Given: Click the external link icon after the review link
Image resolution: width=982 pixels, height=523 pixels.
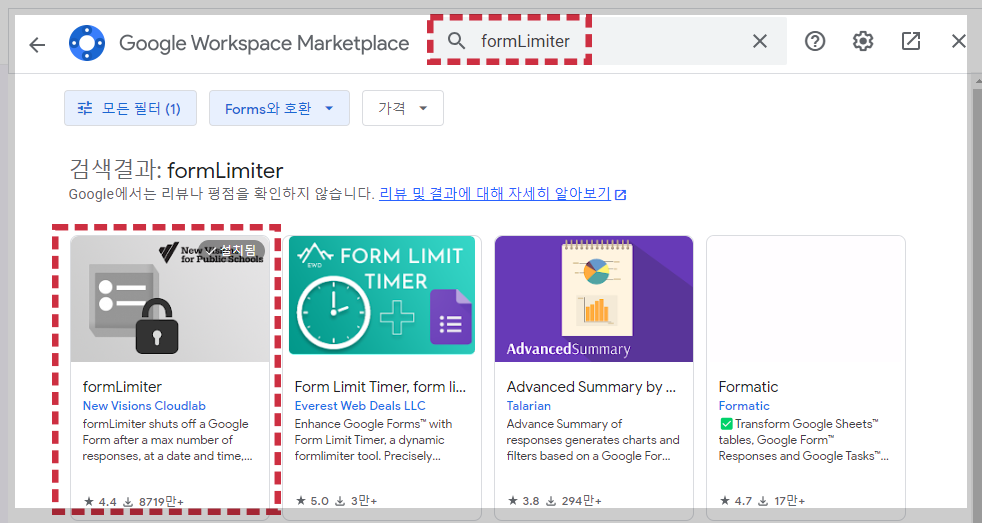Looking at the screenshot, I should pos(621,195).
